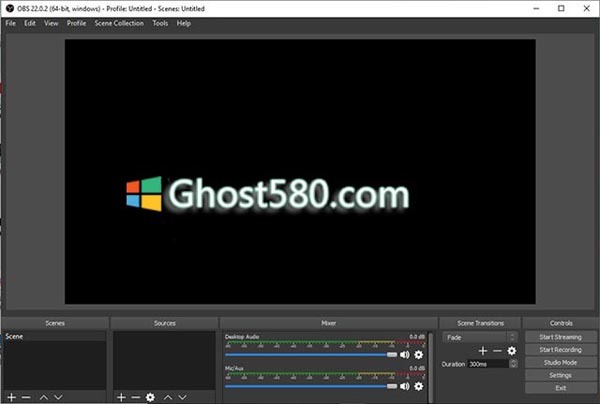Click Start Streaming button

[561, 337]
